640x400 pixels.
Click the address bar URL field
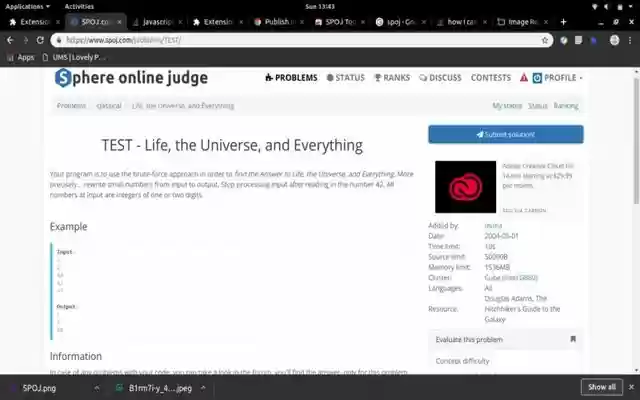pyautogui.click(x=302, y=40)
